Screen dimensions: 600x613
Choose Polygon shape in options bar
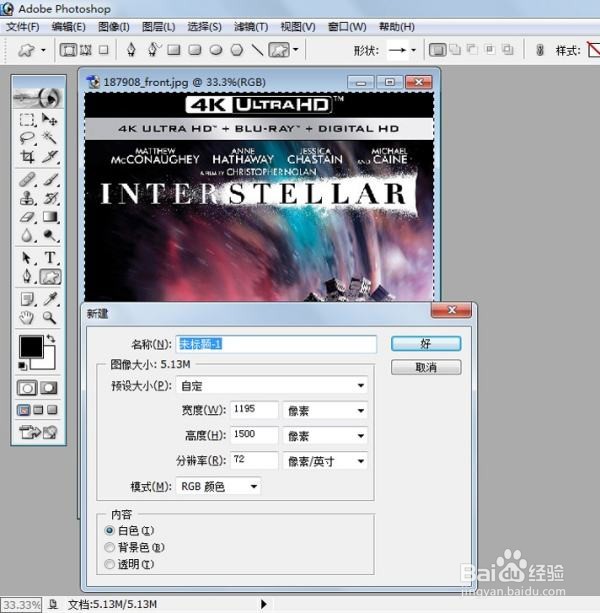[237, 50]
